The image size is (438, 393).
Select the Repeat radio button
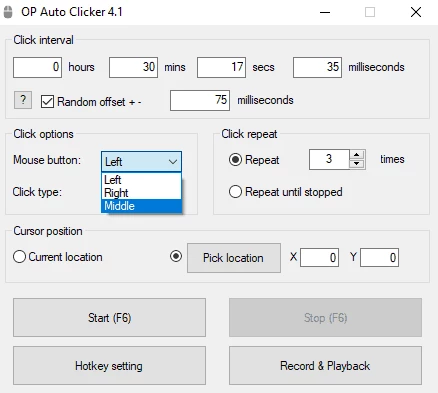pos(235,160)
